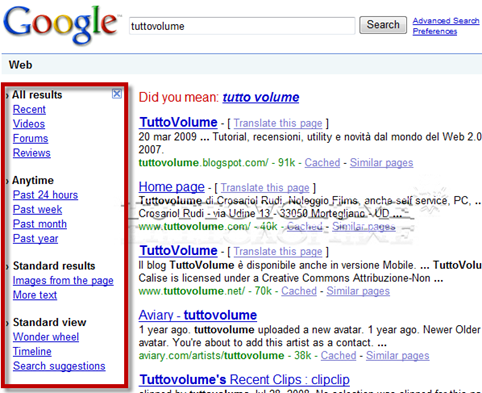Filter results by Reviews
Image resolution: width=482 pixels, height=393 pixels.
pyautogui.click(x=32, y=153)
